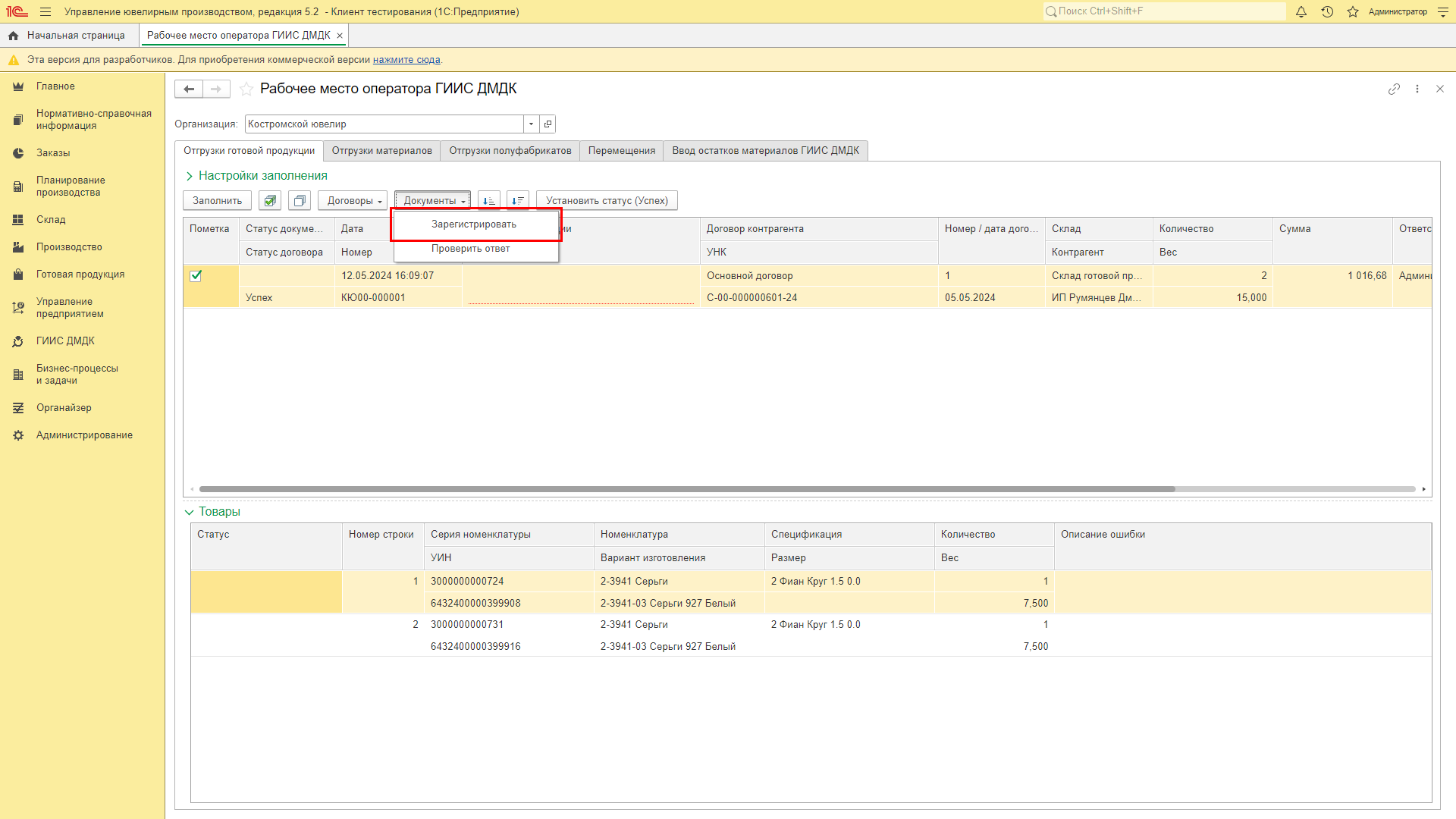The height and width of the screenshot is (819, 1456).
Task: Open form options three-dot menu
Action: 1417,89
